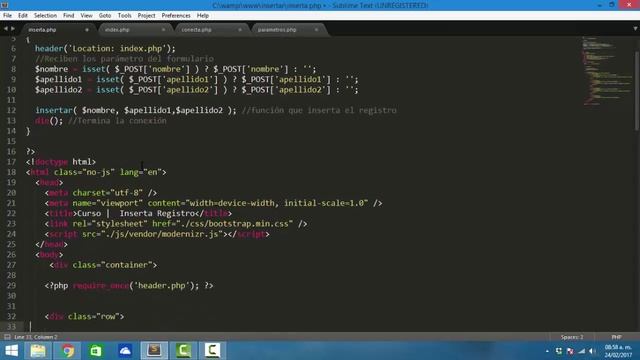Click the title Curso | Inserta Registro line

pos(138,213)
